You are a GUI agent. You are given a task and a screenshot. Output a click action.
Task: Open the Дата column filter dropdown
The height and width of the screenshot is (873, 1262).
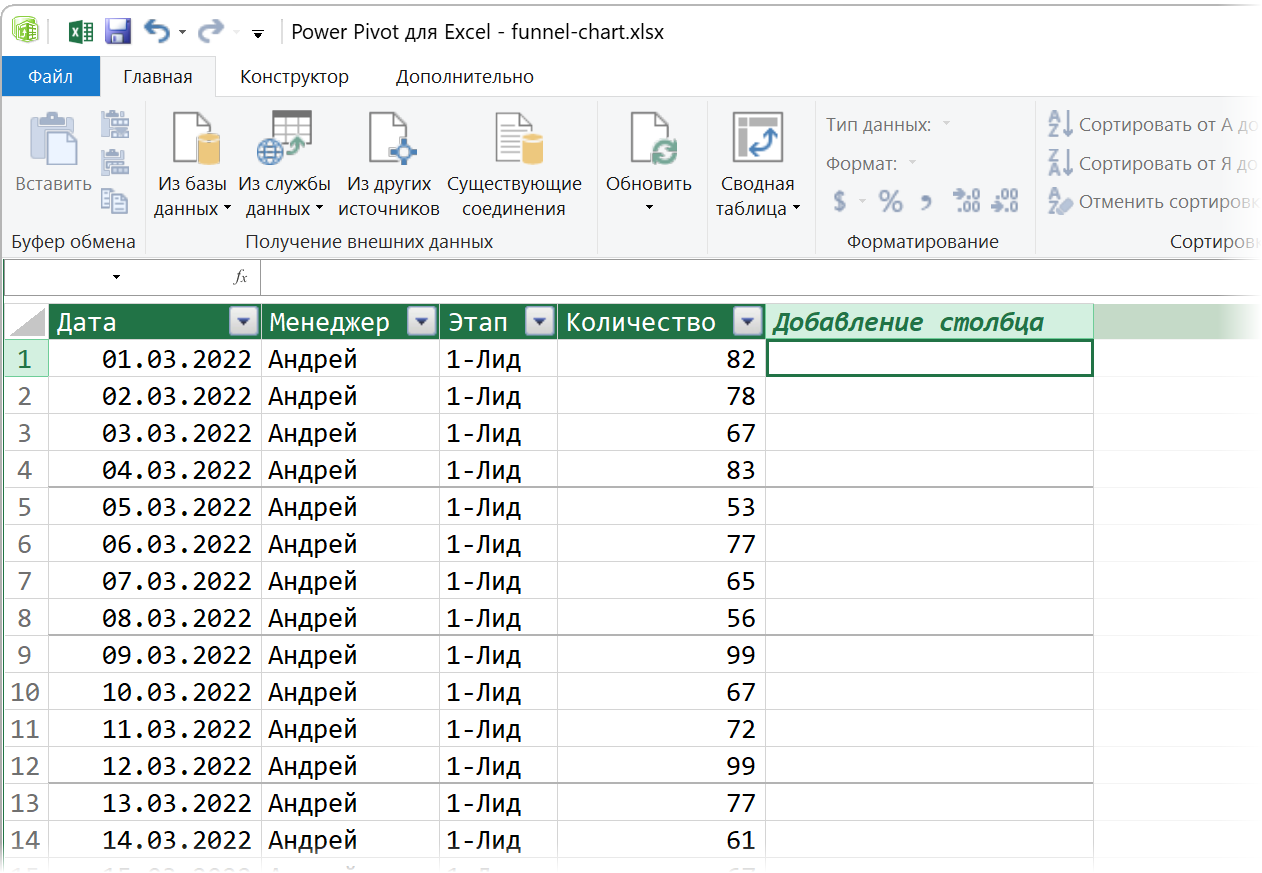click(x=243, y=322)
